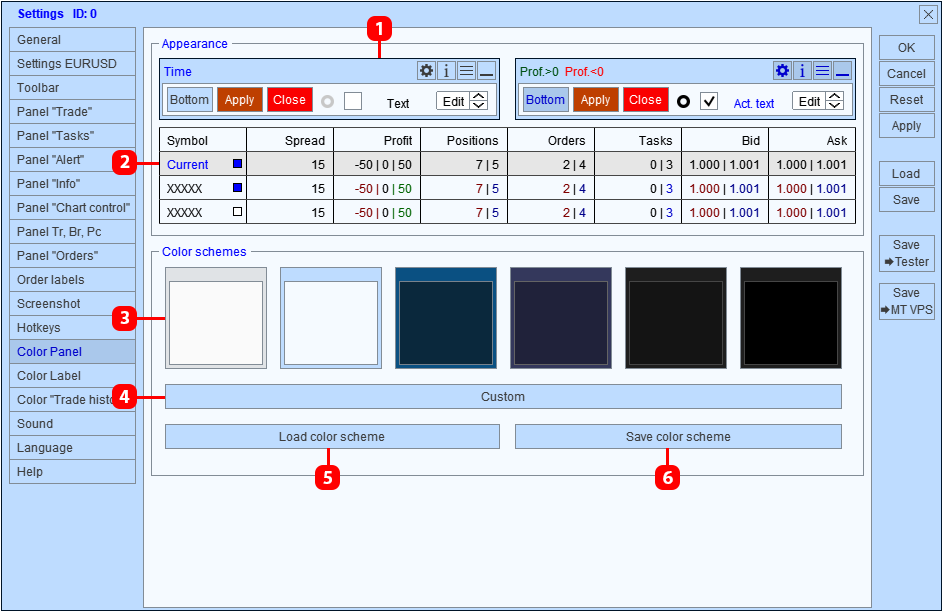Open Sound settings tab
943x612 pixels.
[x=72, y=424]
